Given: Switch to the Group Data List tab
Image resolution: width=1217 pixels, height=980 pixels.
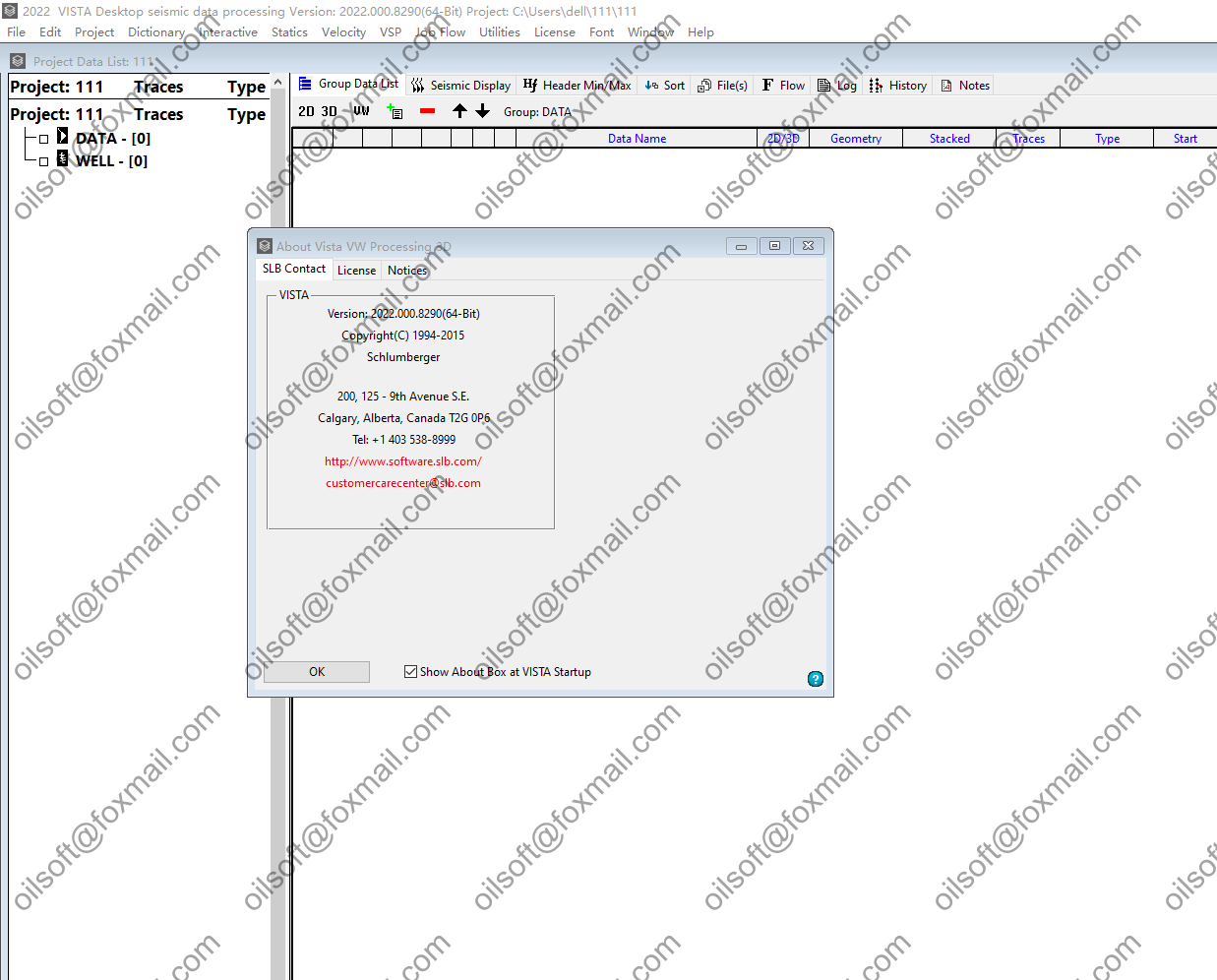Looking at the screenshot, I should [x=348, y=85].
